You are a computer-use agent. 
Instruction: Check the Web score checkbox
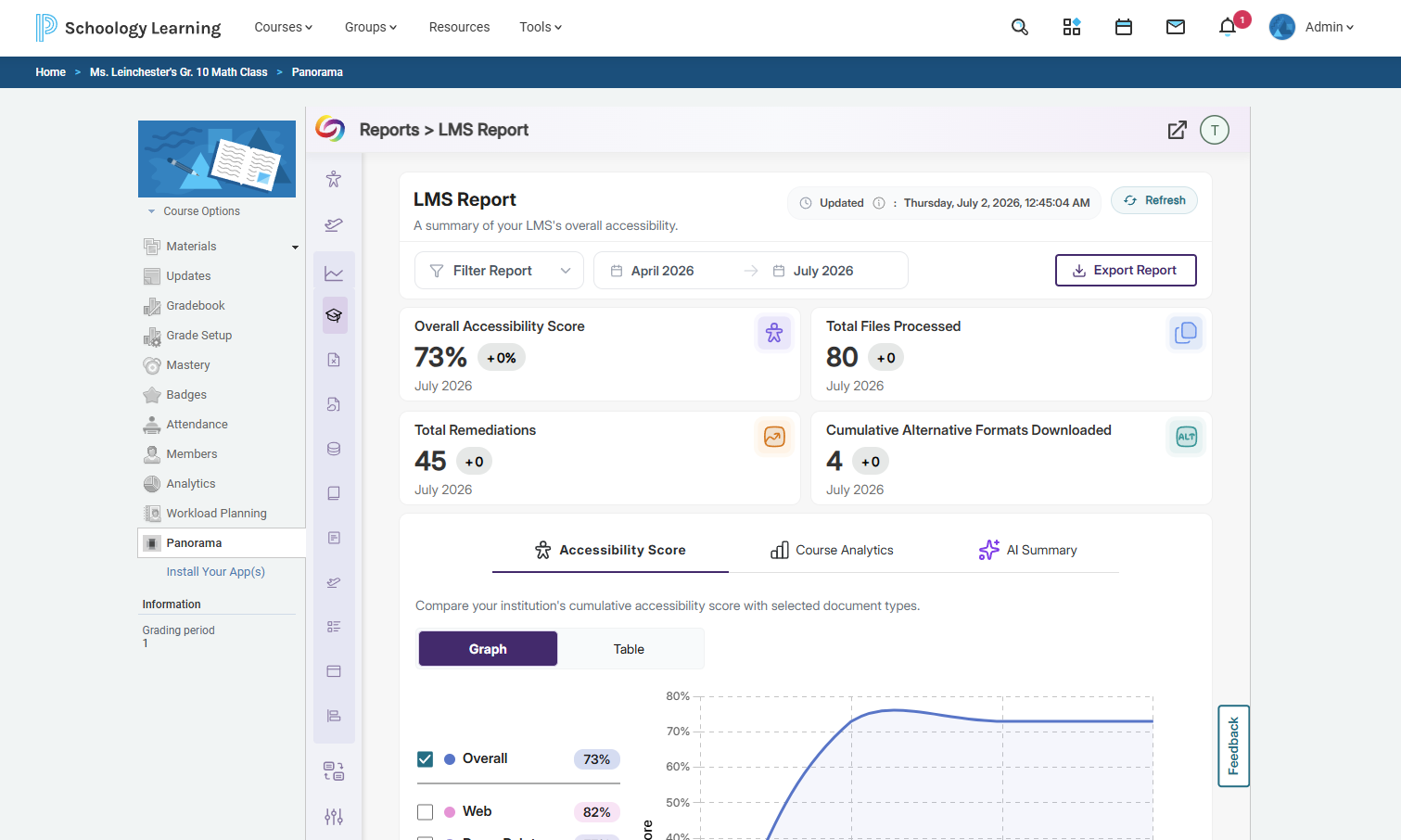pyautogui.click(x=425, y=811)
